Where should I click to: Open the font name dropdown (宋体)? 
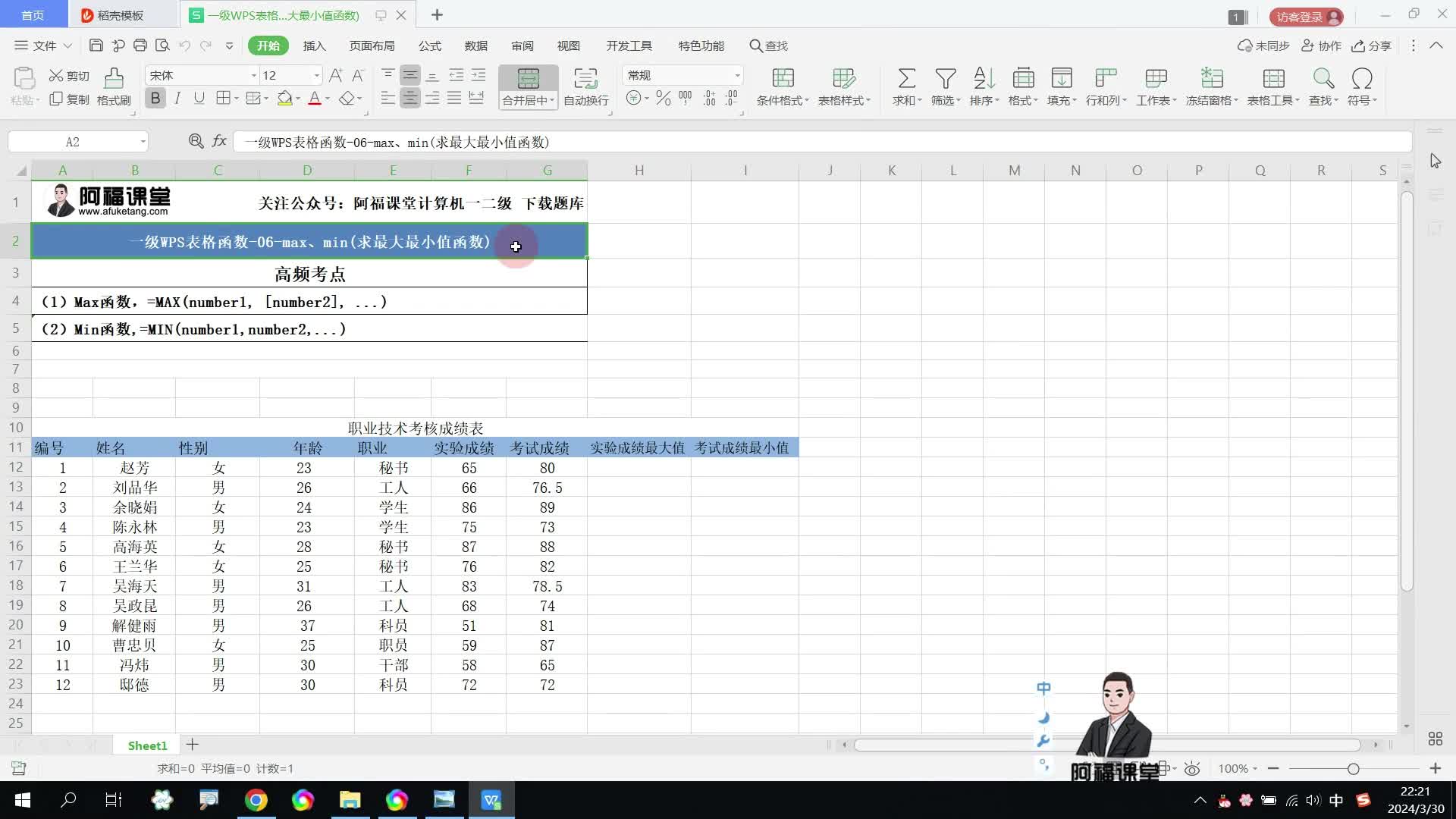tap(254, 75)
